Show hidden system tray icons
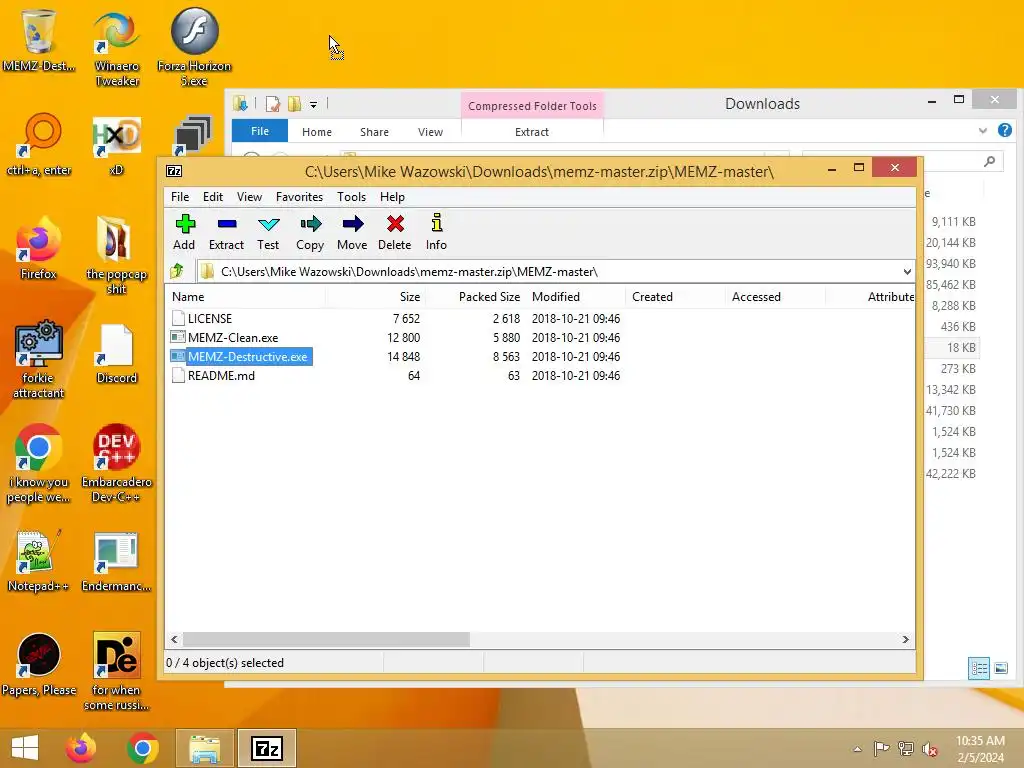Screen dimensions: 1024x768 point(857,749)
